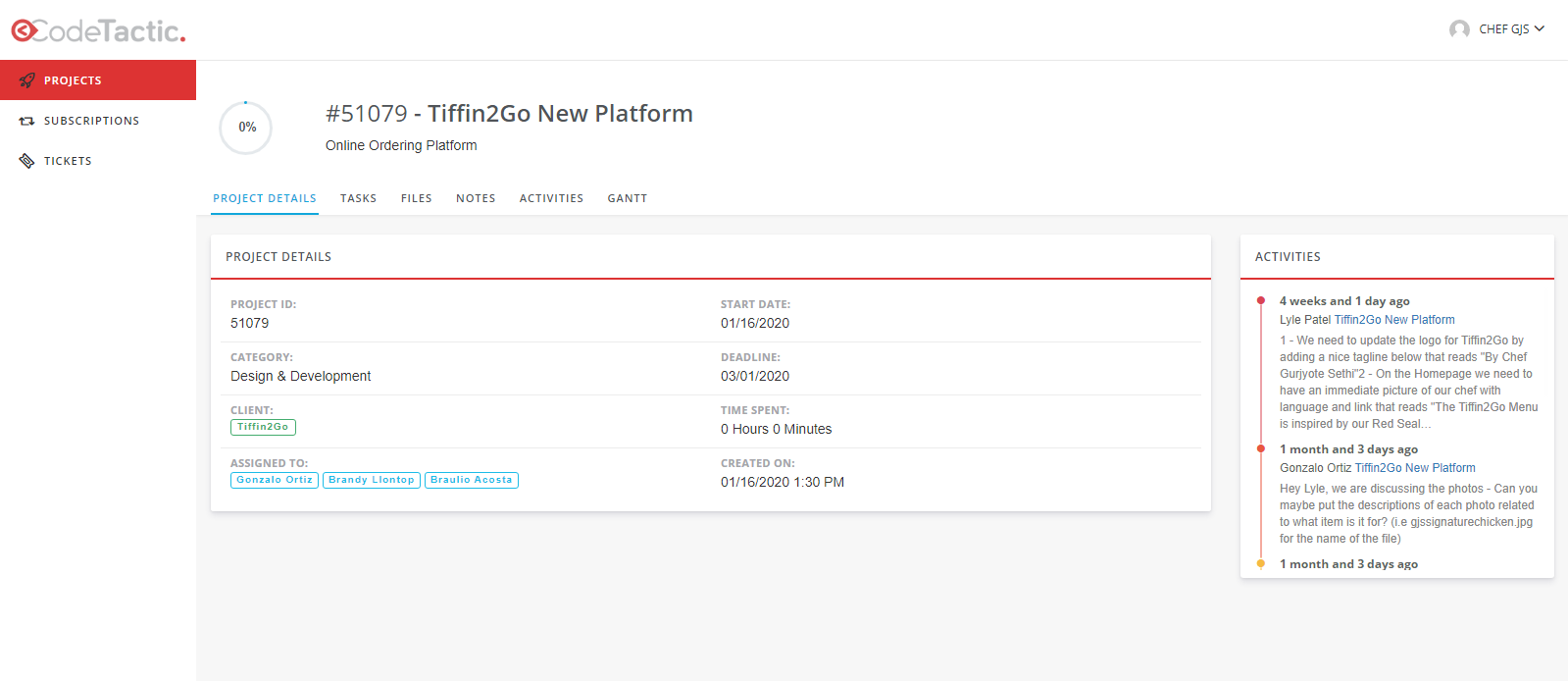The width and height of the screenshot is (1568, 681).
Task: Click the project ID value 51079
Action: tap(249, 323)
